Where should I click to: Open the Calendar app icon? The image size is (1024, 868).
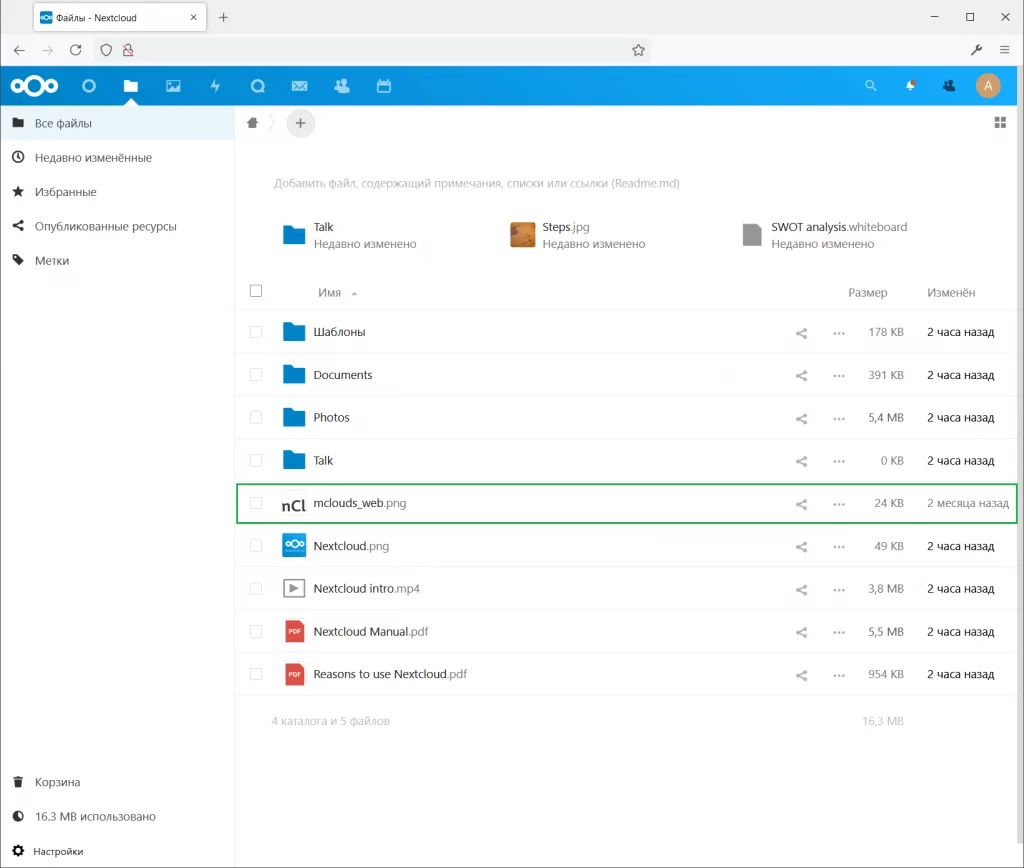(384, 86)
